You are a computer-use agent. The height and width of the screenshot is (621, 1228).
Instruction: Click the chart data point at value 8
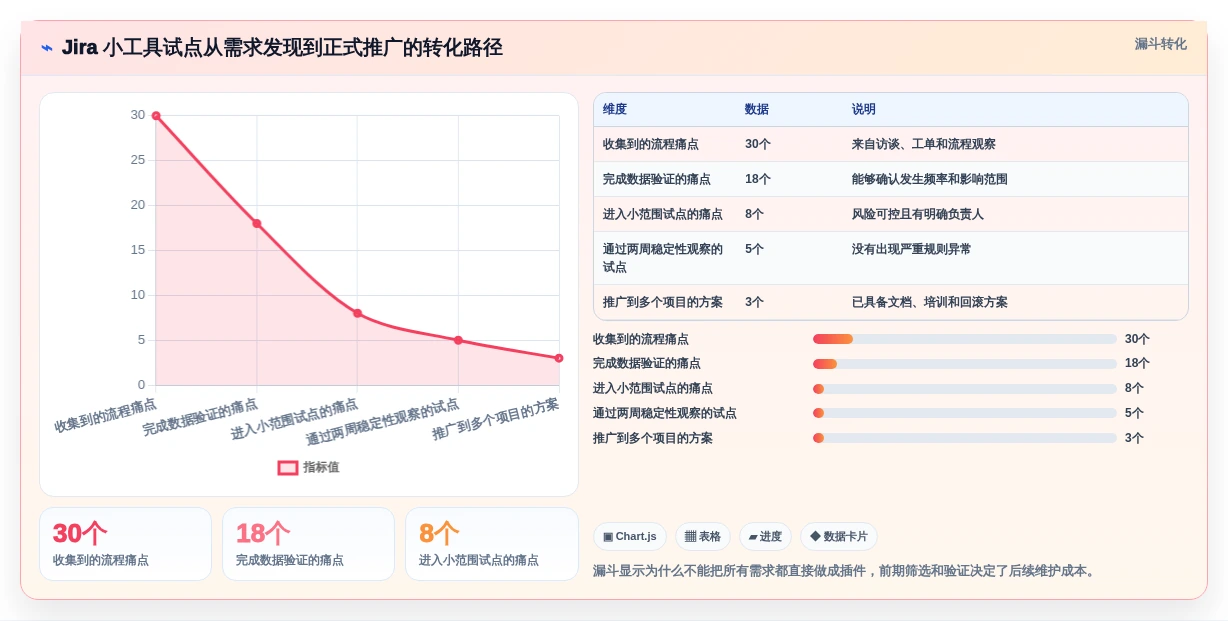click(357, 313)
